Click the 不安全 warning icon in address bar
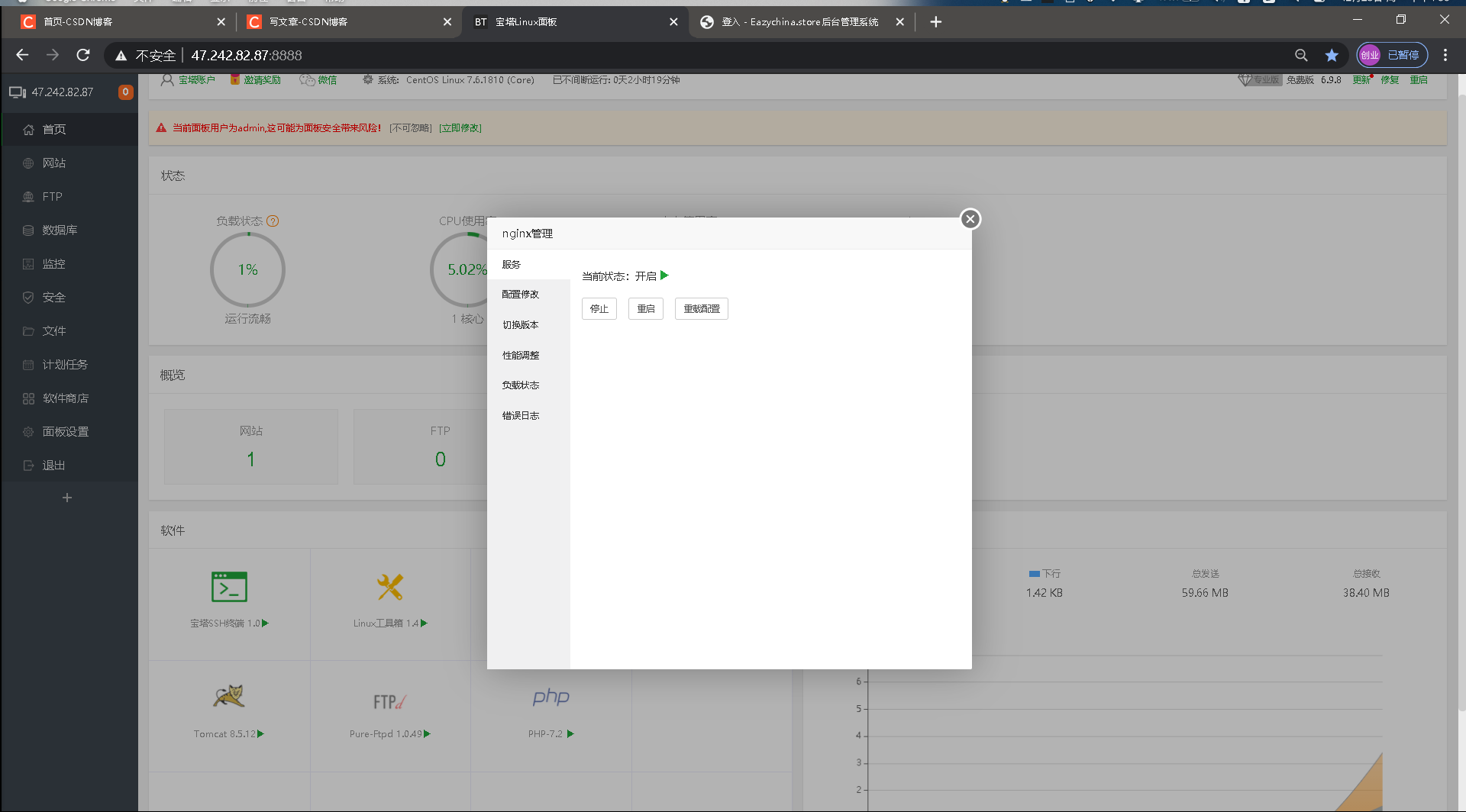The width and height of the screenshot is (1466, 812). point(121,56)
